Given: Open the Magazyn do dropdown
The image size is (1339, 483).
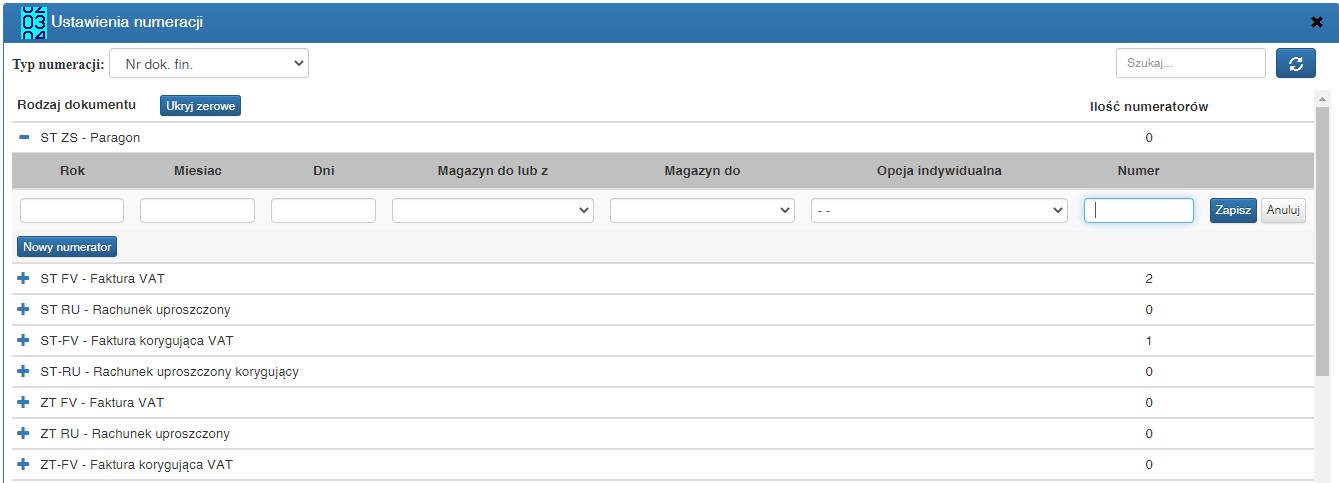Looking at the screenshot, I should pyautogui.click(x=702, y=211).
